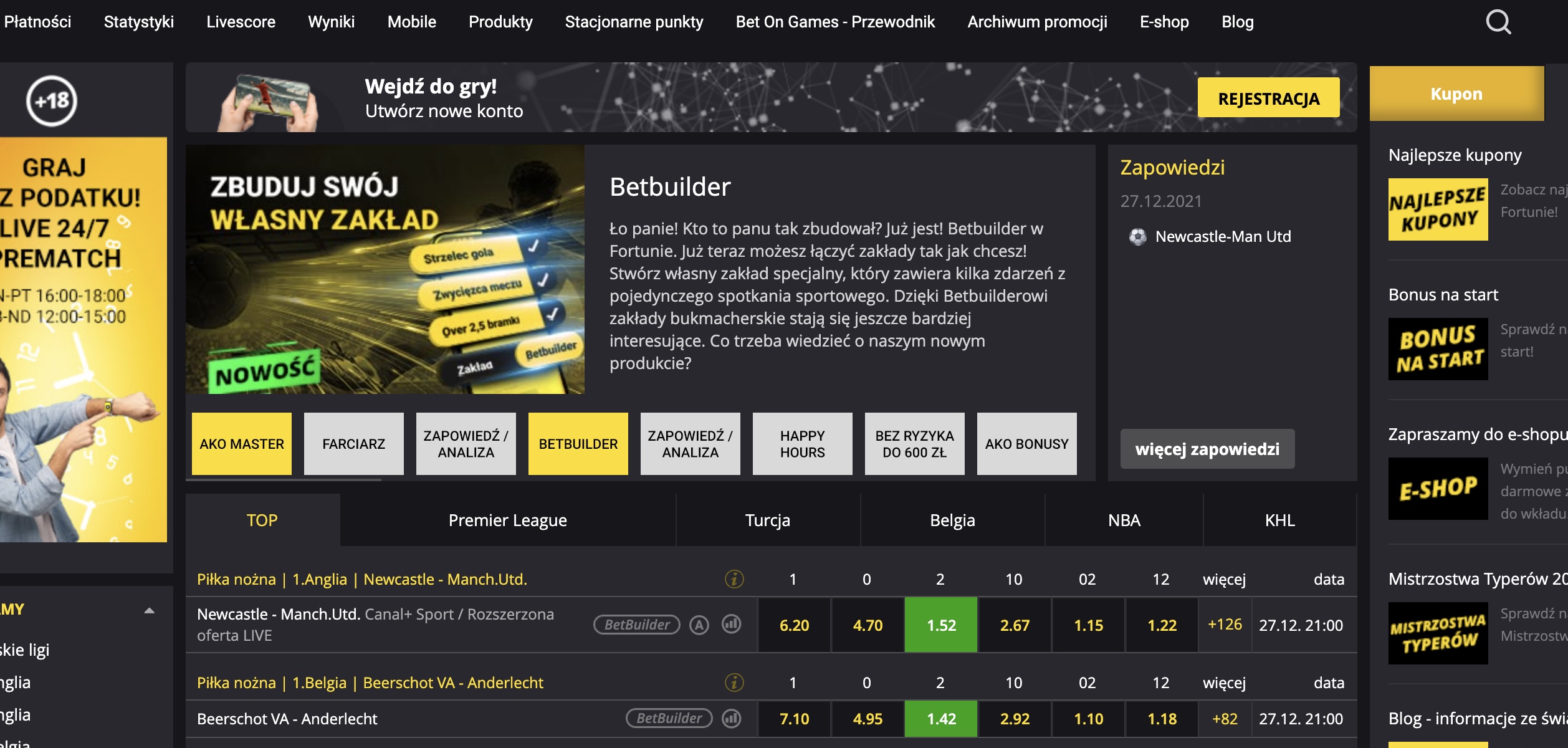Screen dimensions: 1568x748
Task: Expand more markets +126 for Newcastle match
Action: [x=1225, y=625]
